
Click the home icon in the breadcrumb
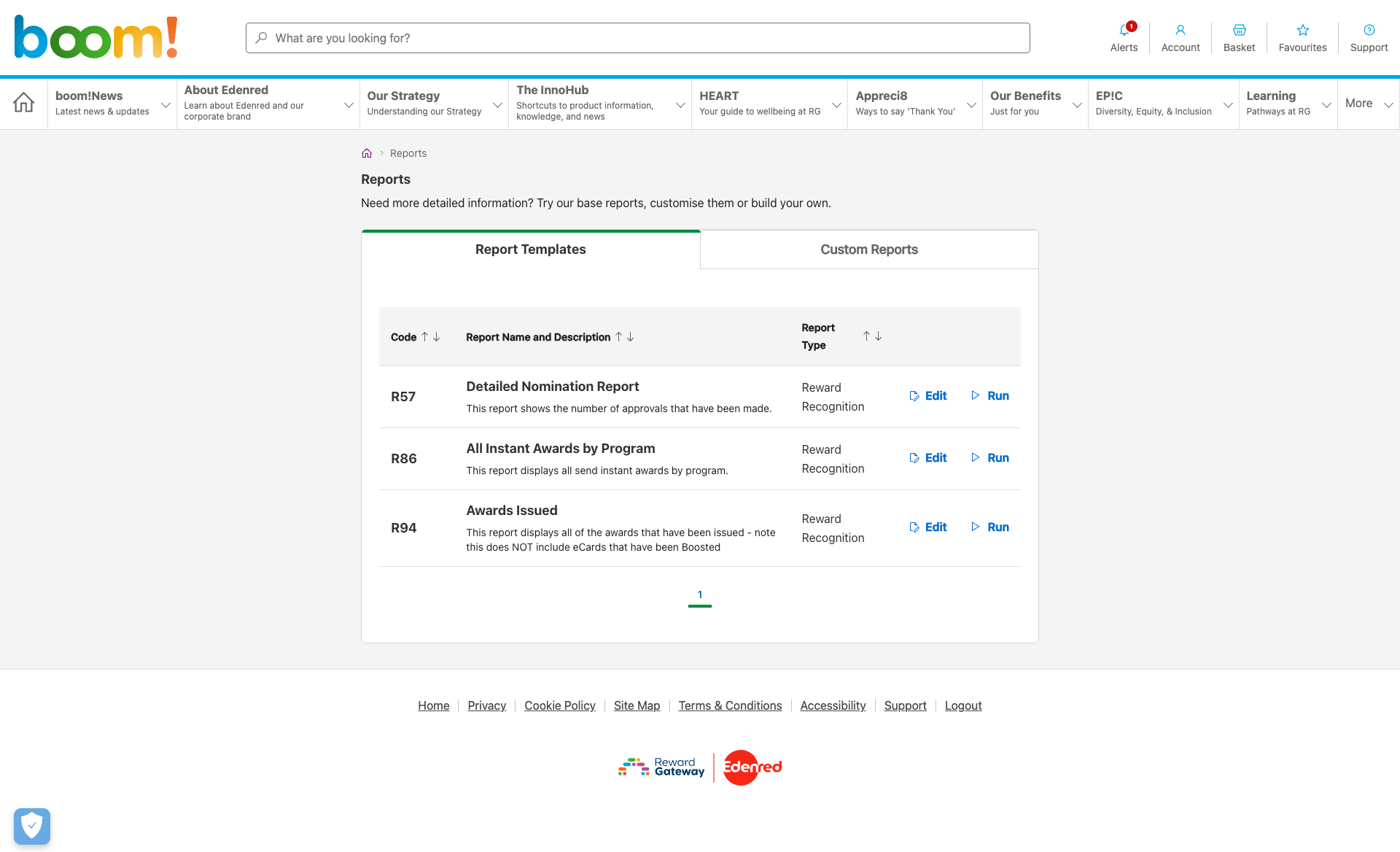367,153
